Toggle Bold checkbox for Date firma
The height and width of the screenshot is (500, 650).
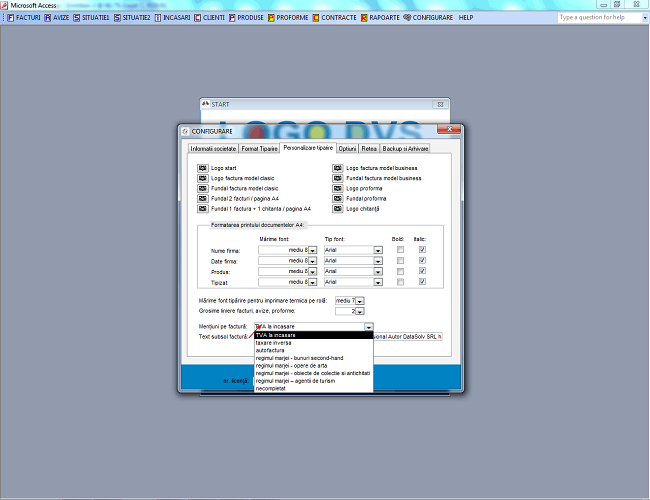(x=400, y=260)
